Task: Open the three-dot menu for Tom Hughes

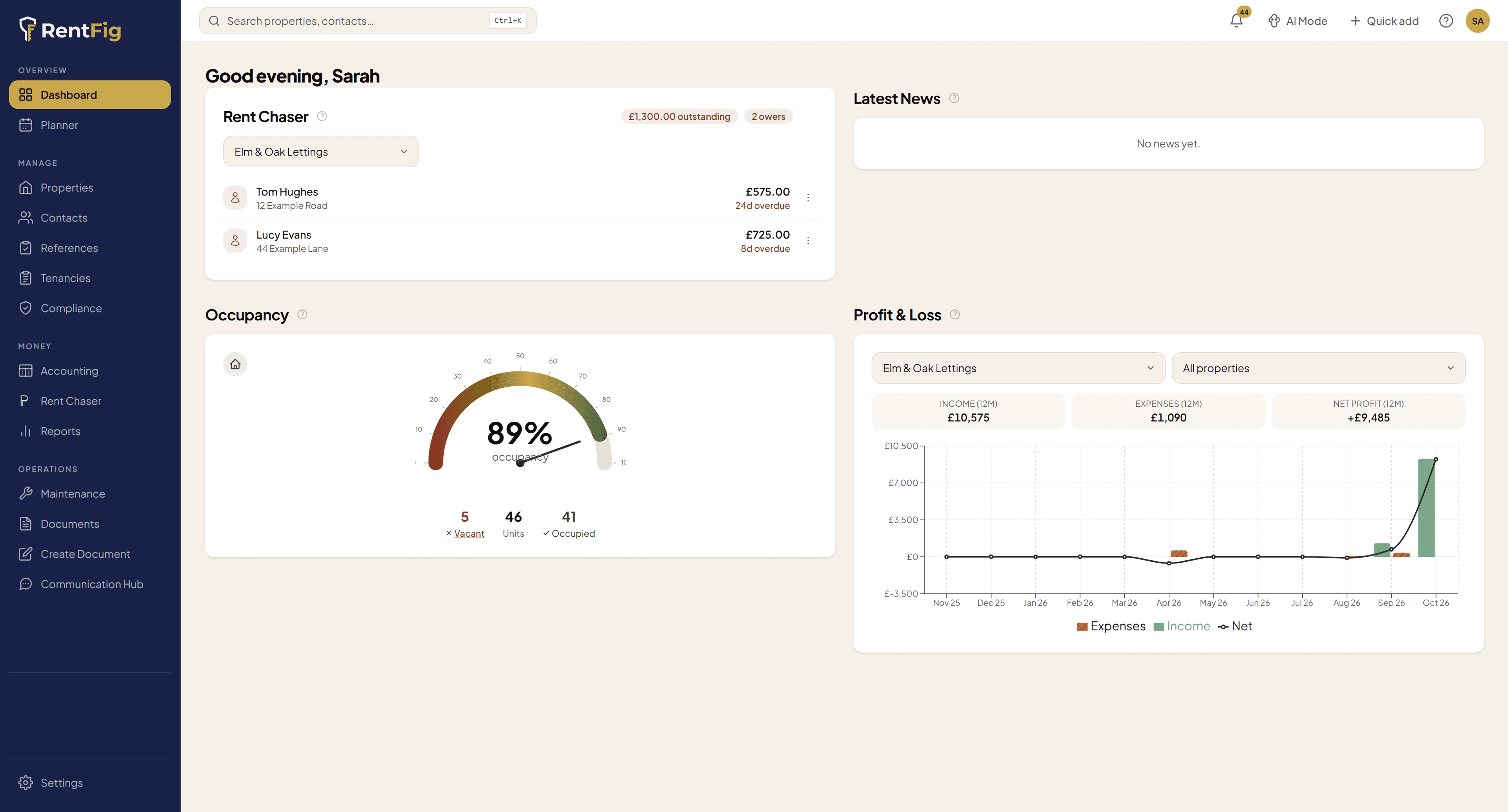Action: [x=809, y=198]
